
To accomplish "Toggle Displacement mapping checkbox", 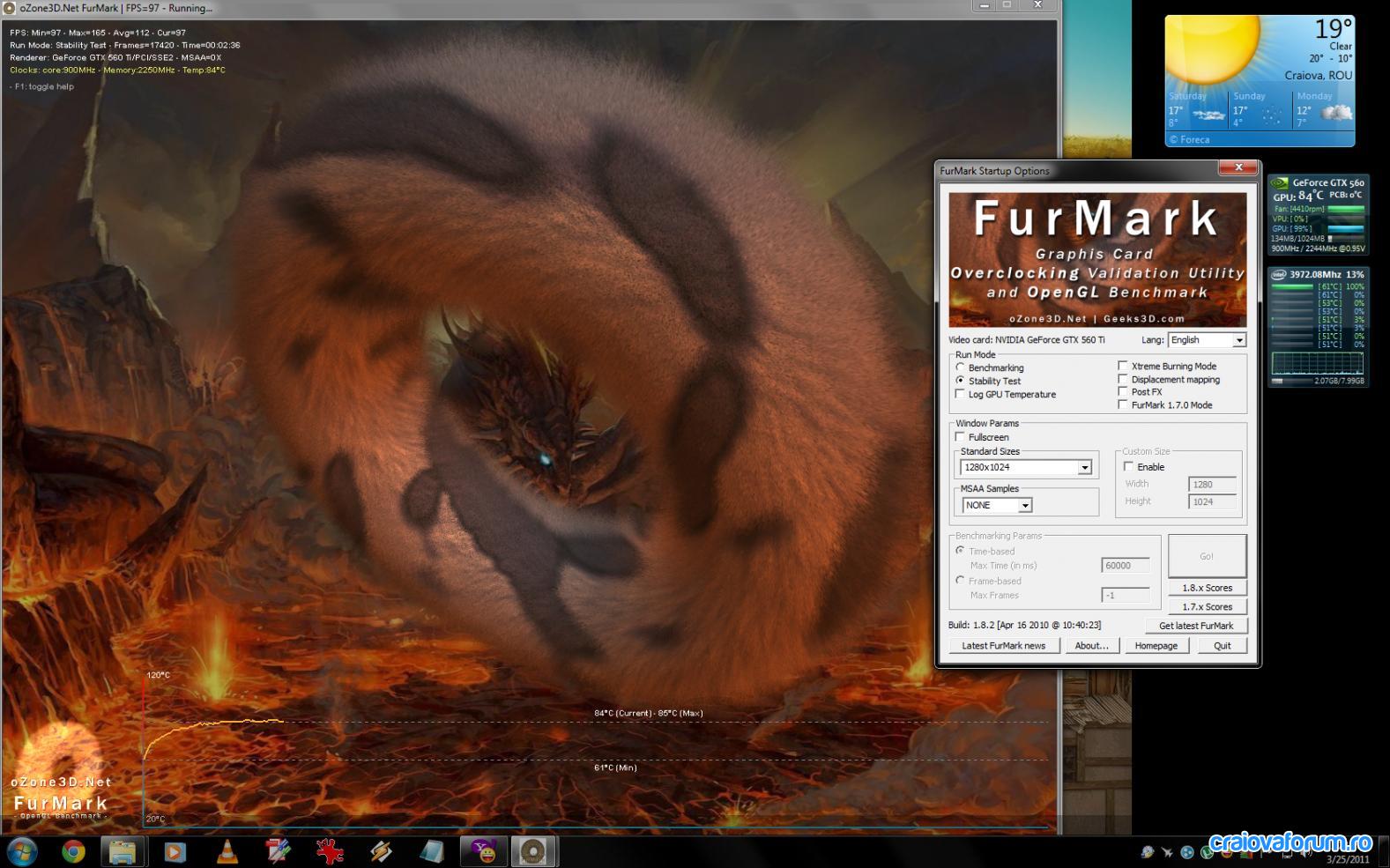I will click(1123, 379).
